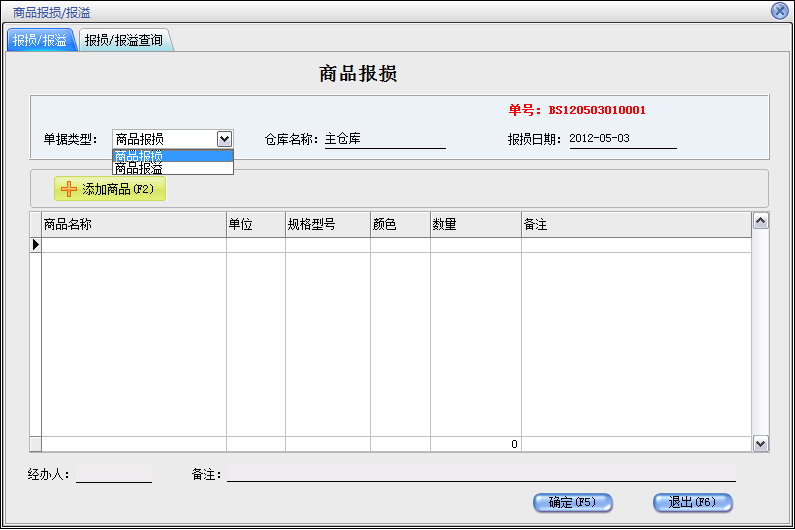Click first row cell under 单位 column
This screenshot has height=530, width=795.
[x=255, y=245]
